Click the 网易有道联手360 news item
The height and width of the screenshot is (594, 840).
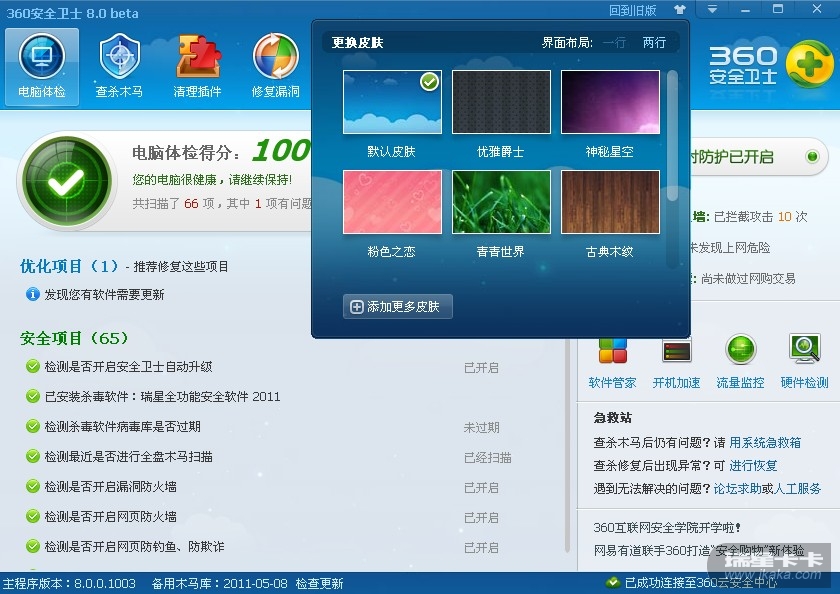click(699, 550)
